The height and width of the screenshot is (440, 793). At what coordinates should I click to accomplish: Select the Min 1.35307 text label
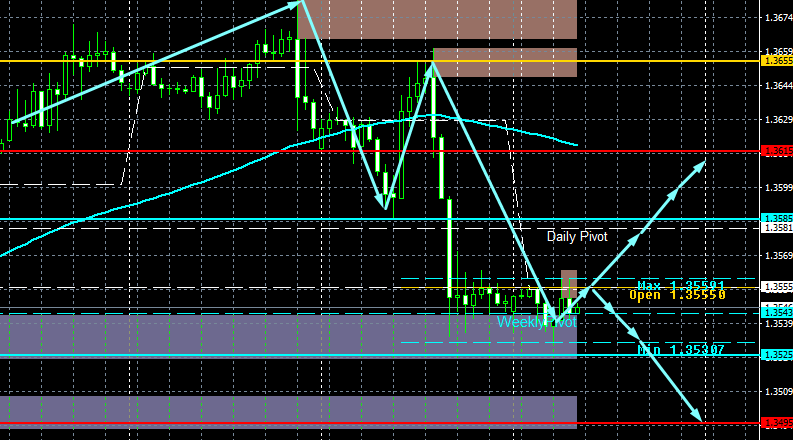[x=681, y=349]
